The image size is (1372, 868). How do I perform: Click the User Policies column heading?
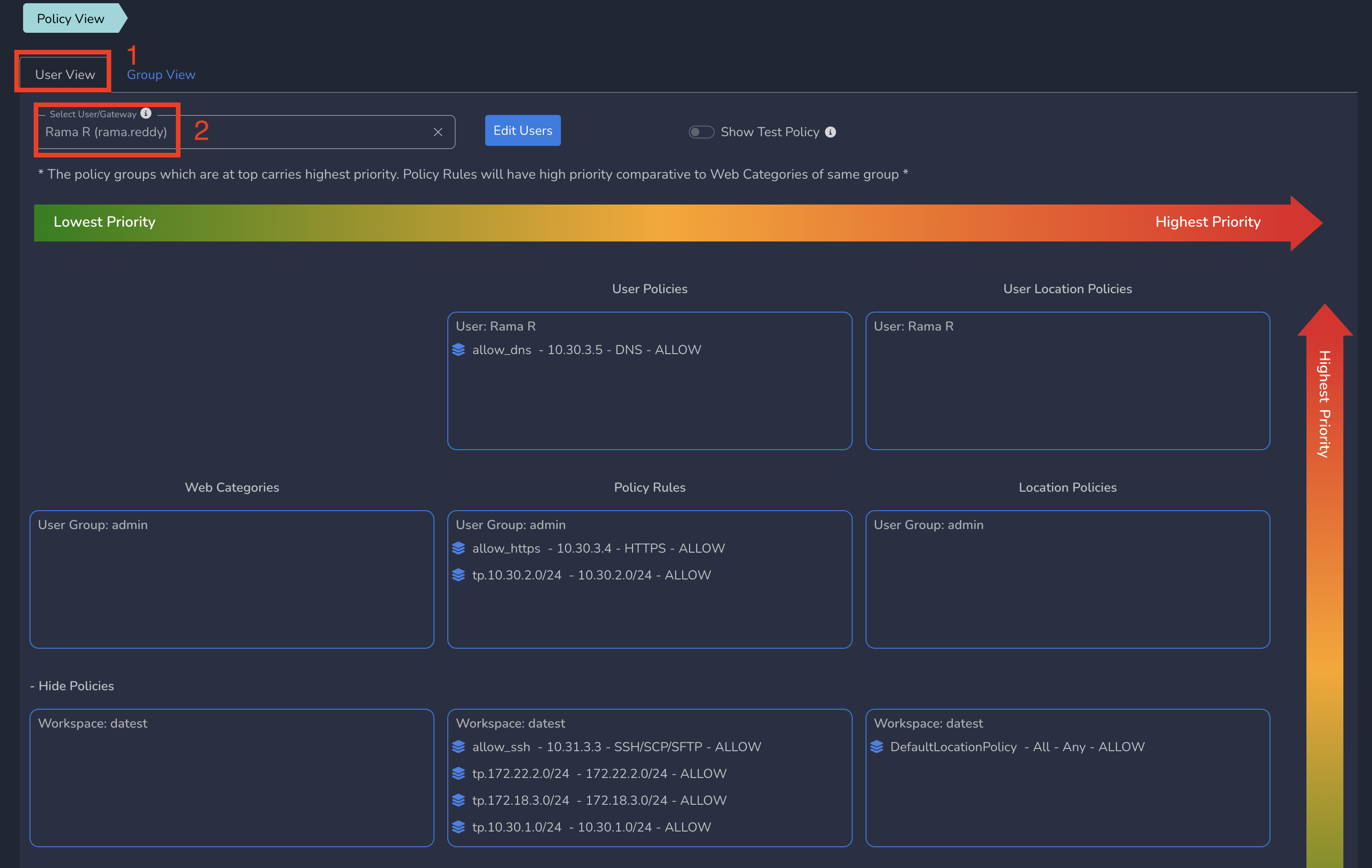coord(650,289)
